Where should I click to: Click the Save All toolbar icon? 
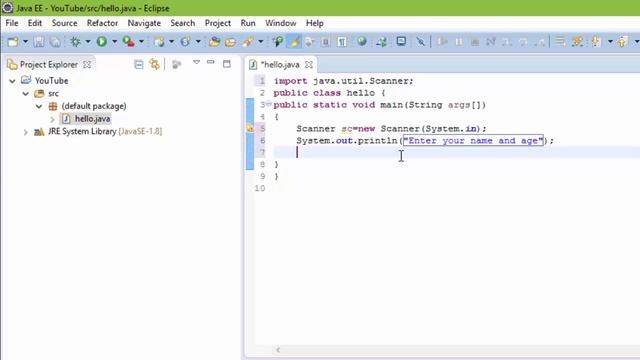pyautogui.click(x=55, y=42)
